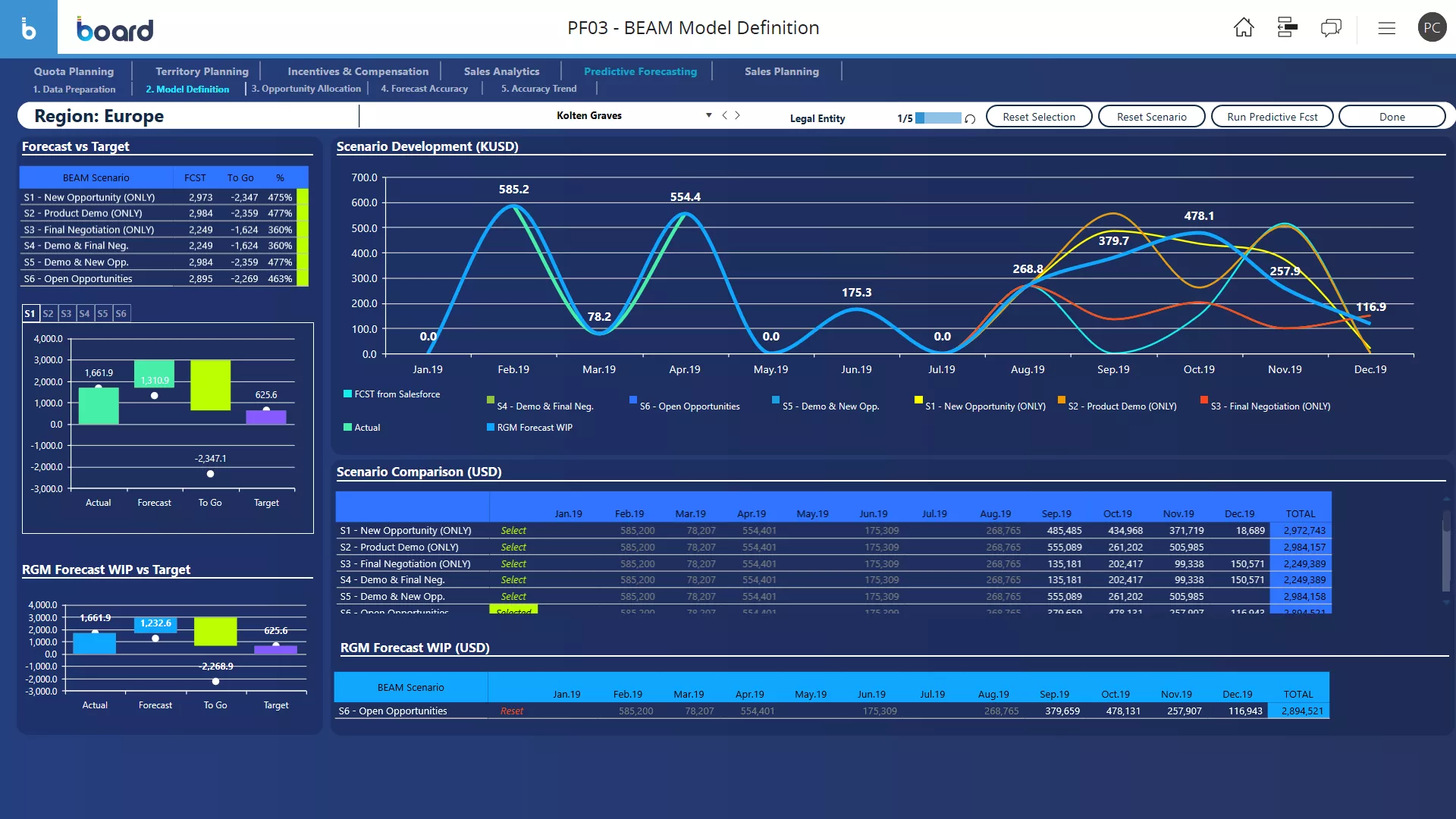
Task: Open Territory Planning menu tab
Action: click(201, 71)
